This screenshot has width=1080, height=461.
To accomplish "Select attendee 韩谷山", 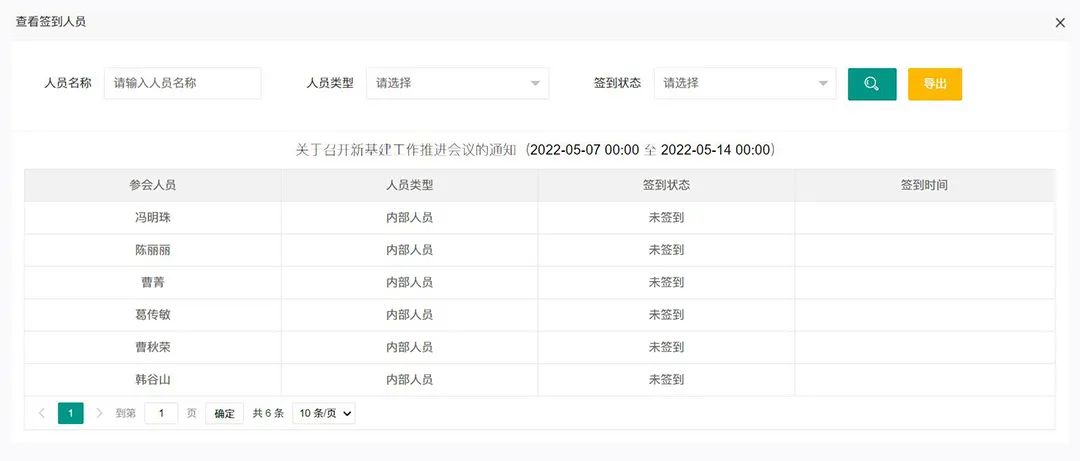I will click(152, 380).
